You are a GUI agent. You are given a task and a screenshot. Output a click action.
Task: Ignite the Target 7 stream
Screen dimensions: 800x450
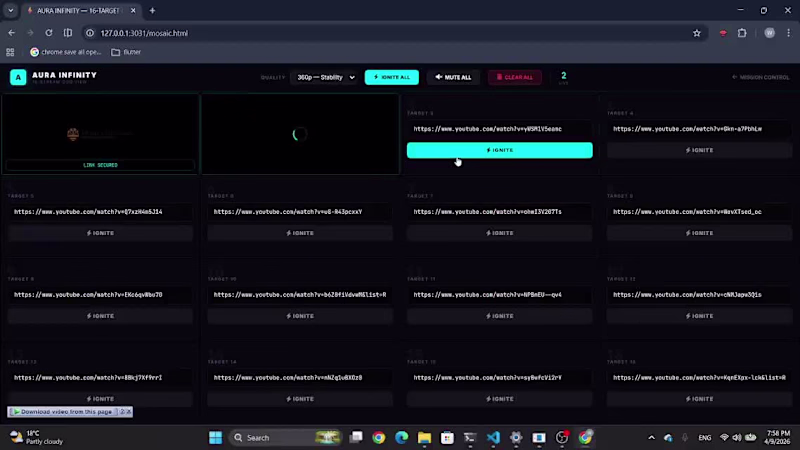click(x=499, y=233)
